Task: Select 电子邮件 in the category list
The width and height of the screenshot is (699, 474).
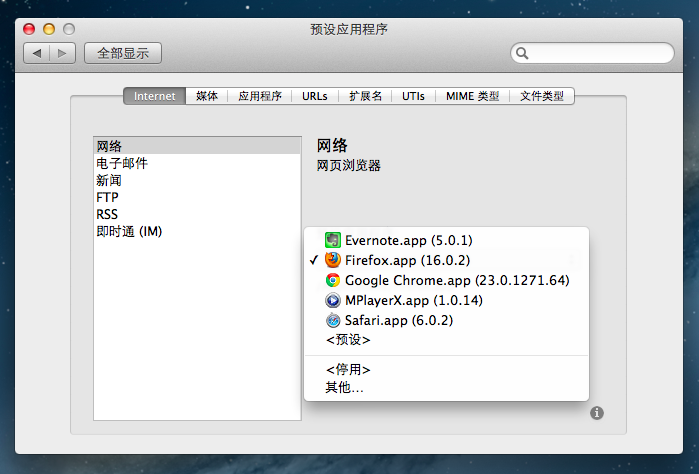Action: (197, 163)
